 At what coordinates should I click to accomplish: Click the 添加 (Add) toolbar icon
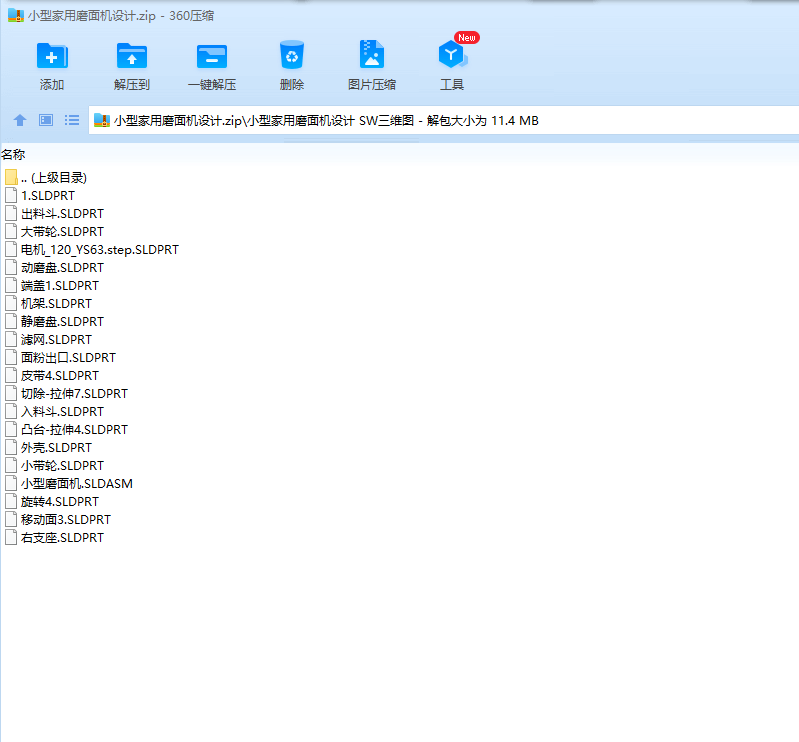pyautogui.click(x=52, y=56)
